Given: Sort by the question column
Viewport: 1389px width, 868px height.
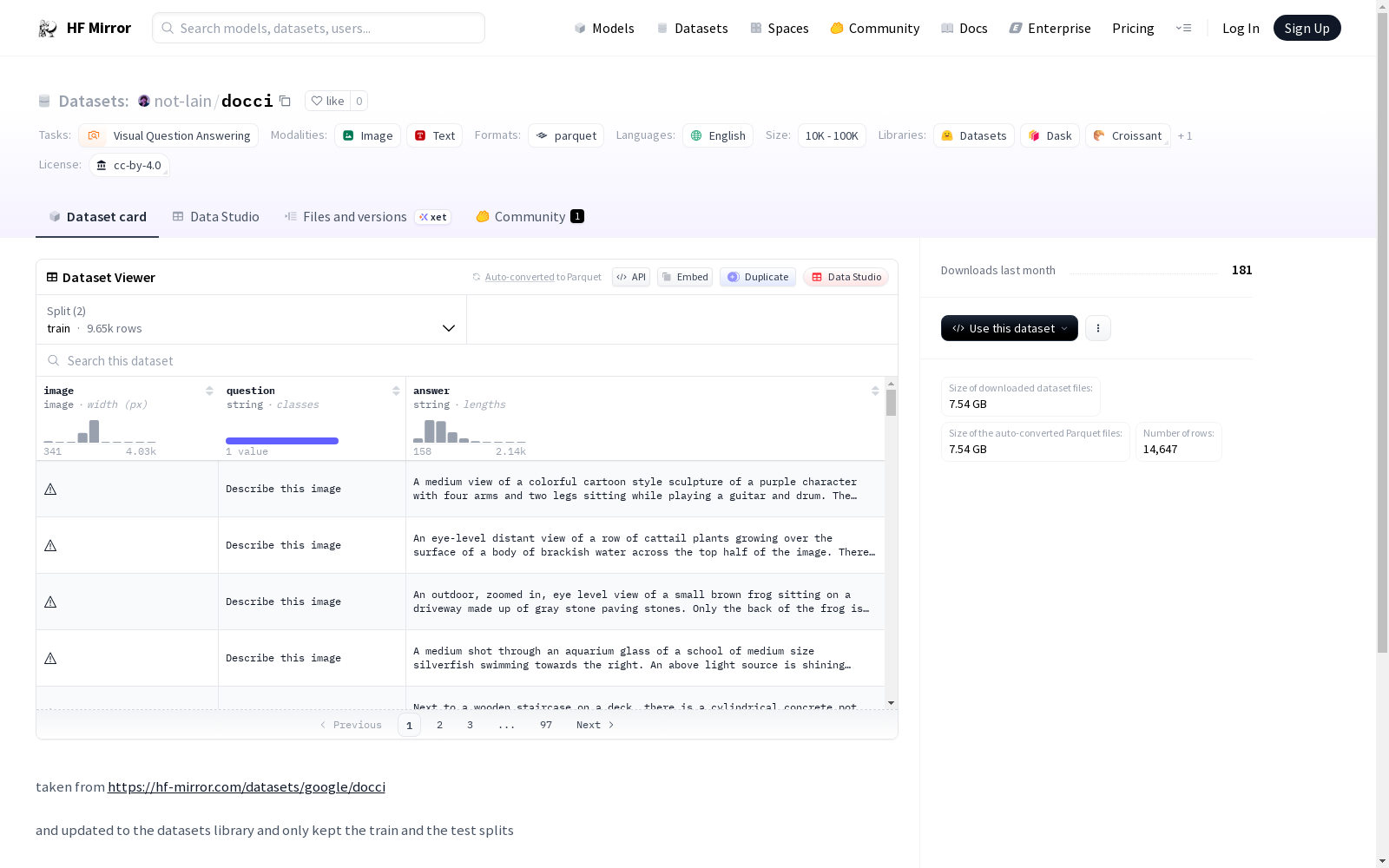Looking at the screenshot, I should pyautogui.click(x=396, y=391).
